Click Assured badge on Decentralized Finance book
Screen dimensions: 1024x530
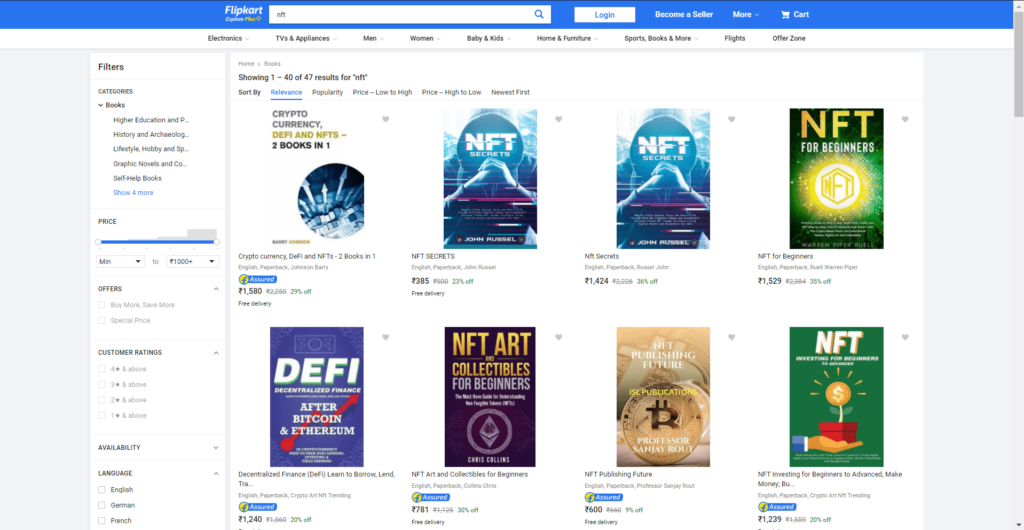pos(257,507)
